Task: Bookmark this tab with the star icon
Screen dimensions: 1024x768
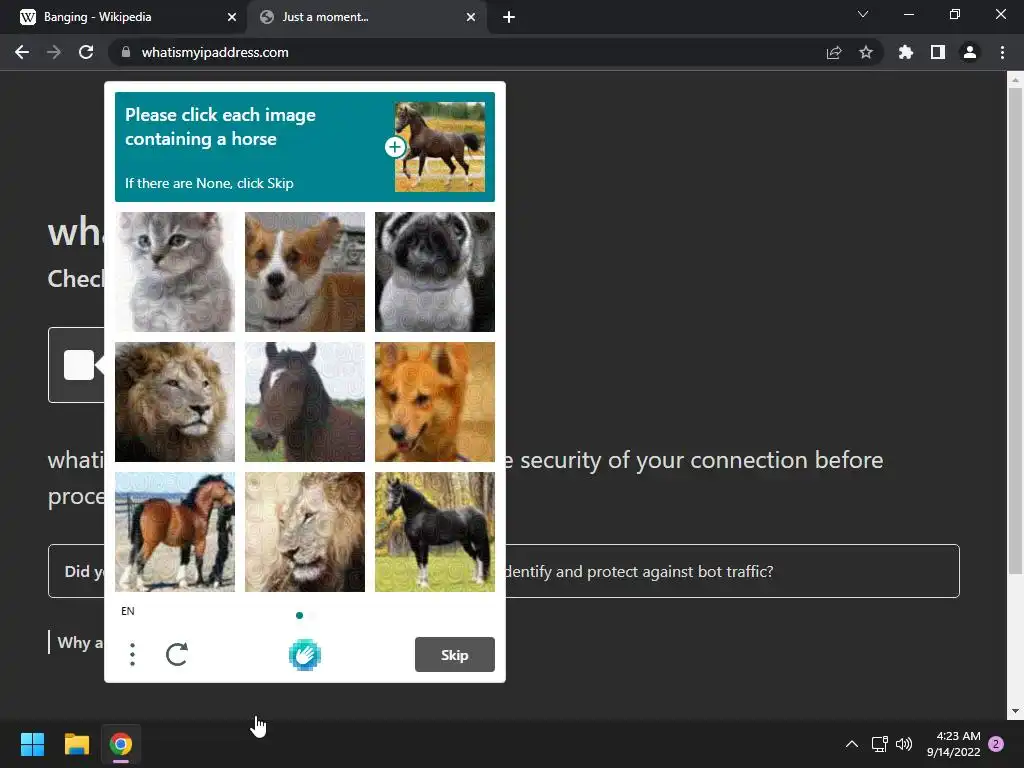Action: 866,52
